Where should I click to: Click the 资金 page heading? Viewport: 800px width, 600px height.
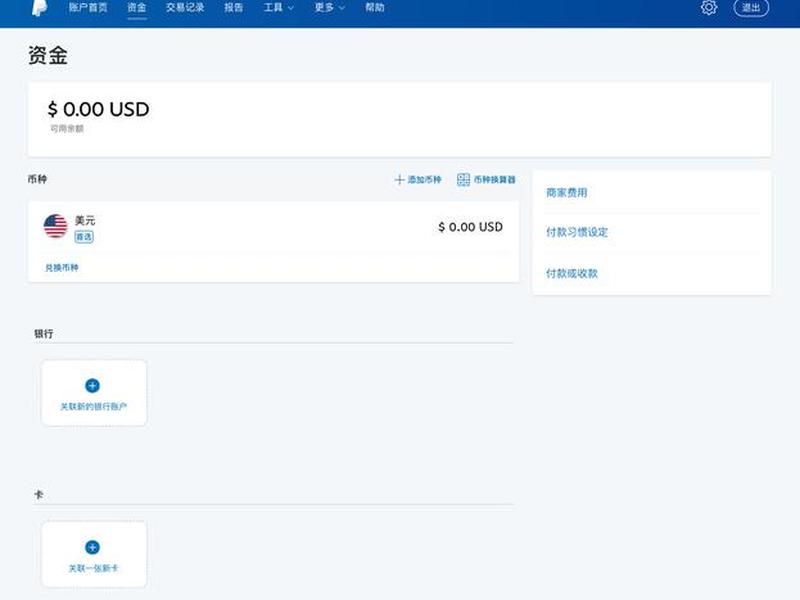coord(48,55)
